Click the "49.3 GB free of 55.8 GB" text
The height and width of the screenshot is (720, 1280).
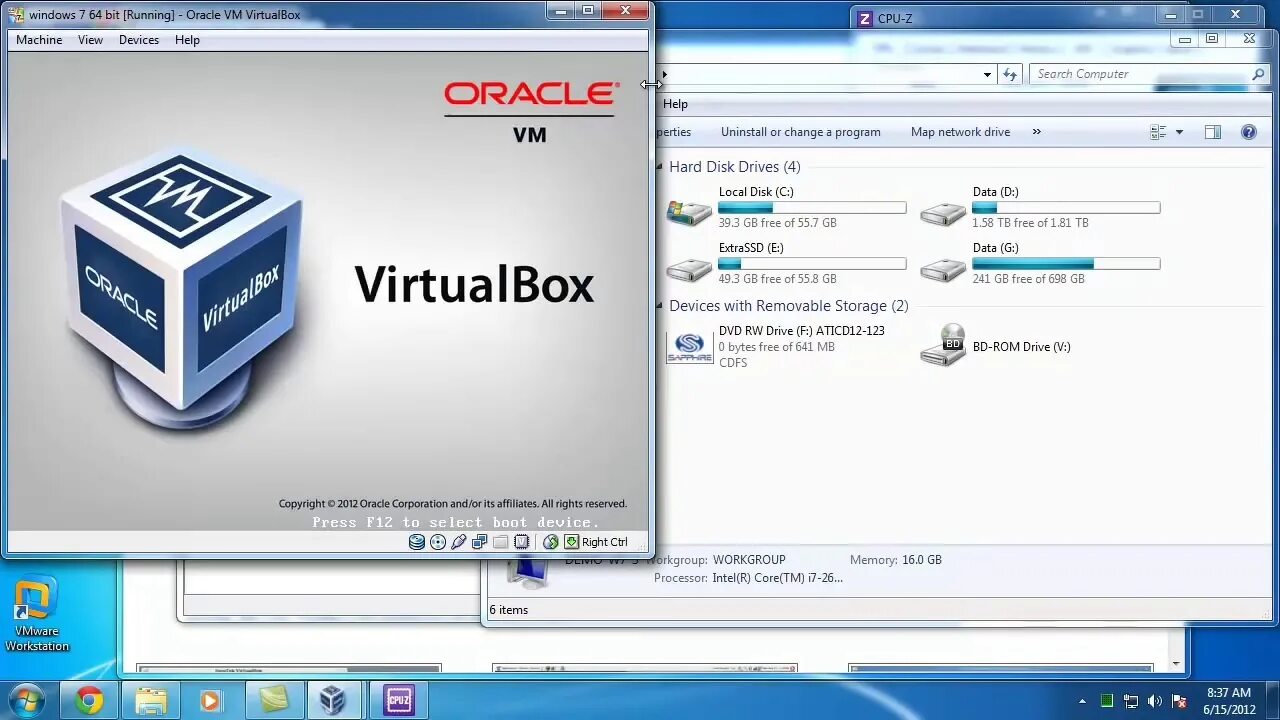(x=777, y=279)
